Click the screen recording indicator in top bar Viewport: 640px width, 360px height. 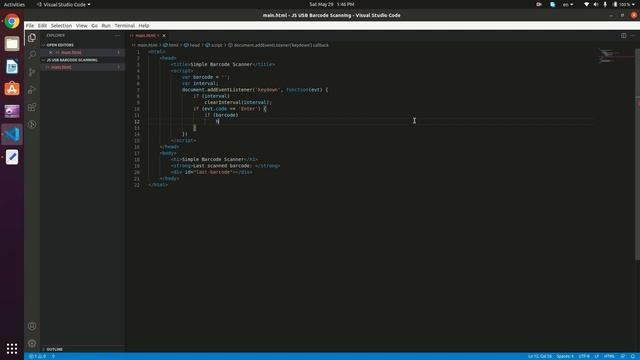click(x=539, y=4)
